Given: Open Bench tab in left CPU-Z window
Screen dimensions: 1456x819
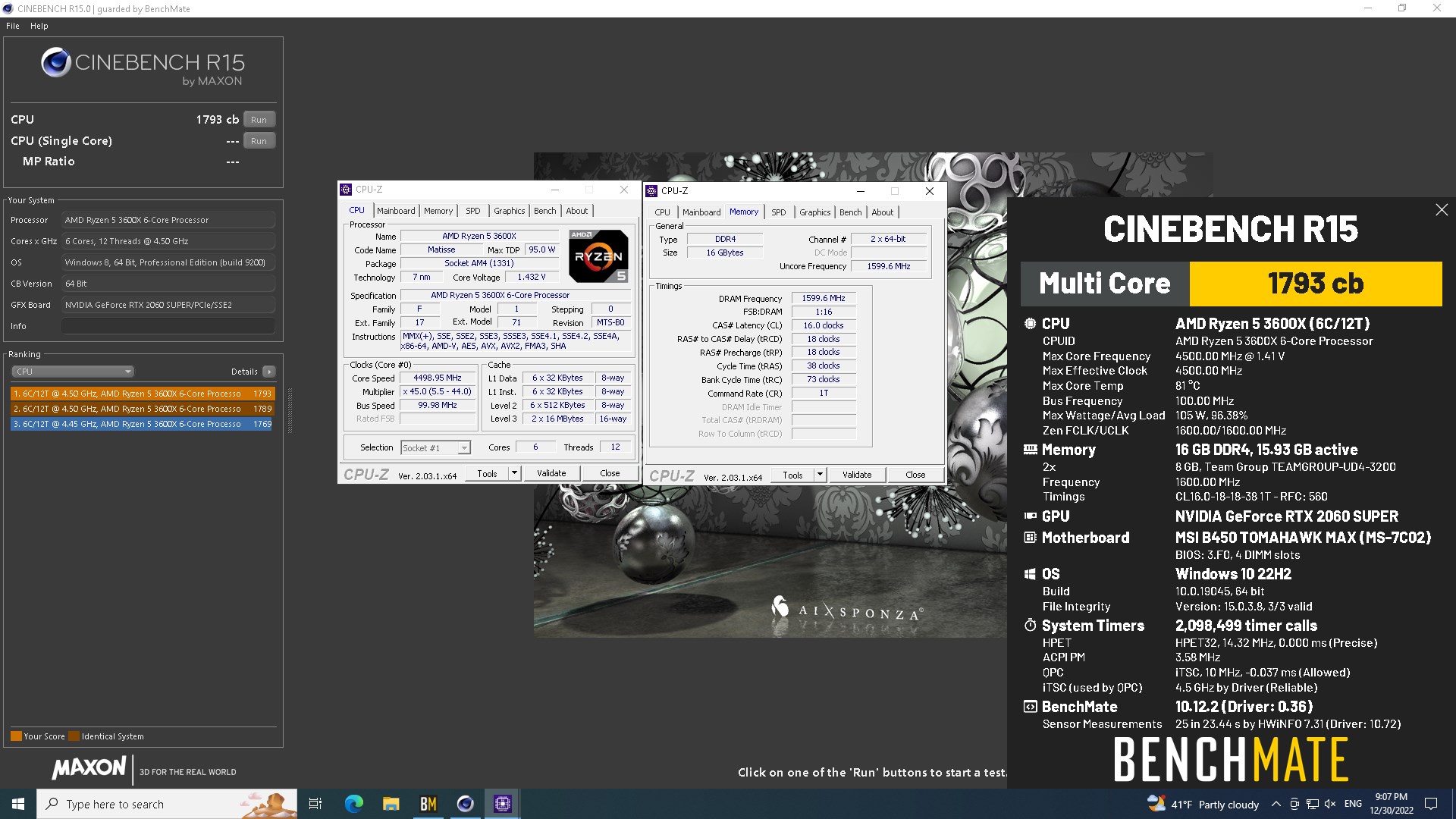Looking at the screenshot, I should 545,211.
